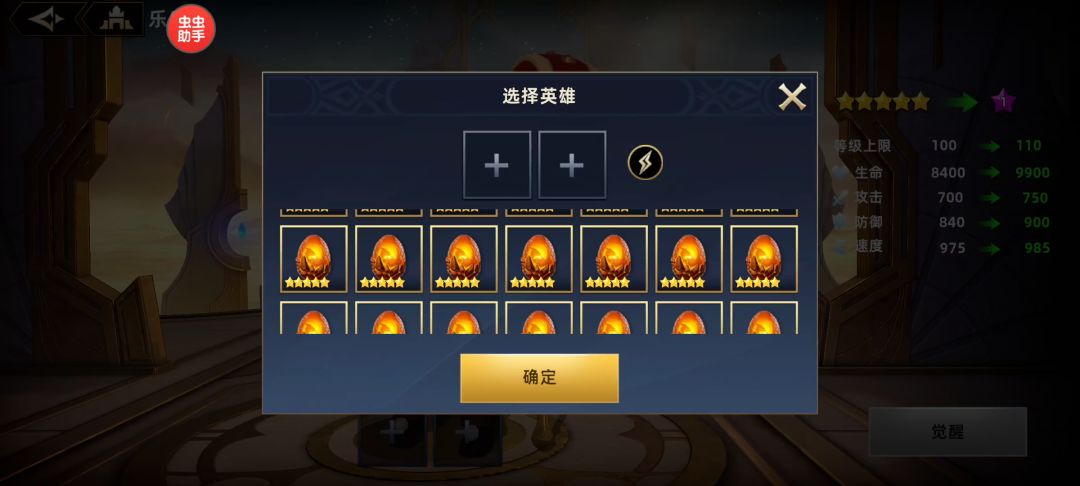Close the 选择英雄 dialog with X
This screenshot has width=1080, height=486.
pos(792,97)
